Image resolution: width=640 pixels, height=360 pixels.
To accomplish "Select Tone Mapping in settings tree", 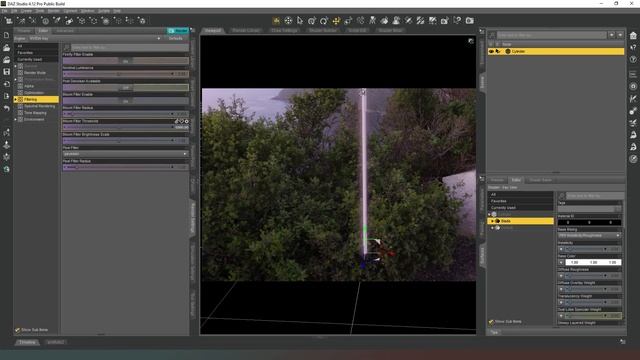I will (x=35, y=113).
